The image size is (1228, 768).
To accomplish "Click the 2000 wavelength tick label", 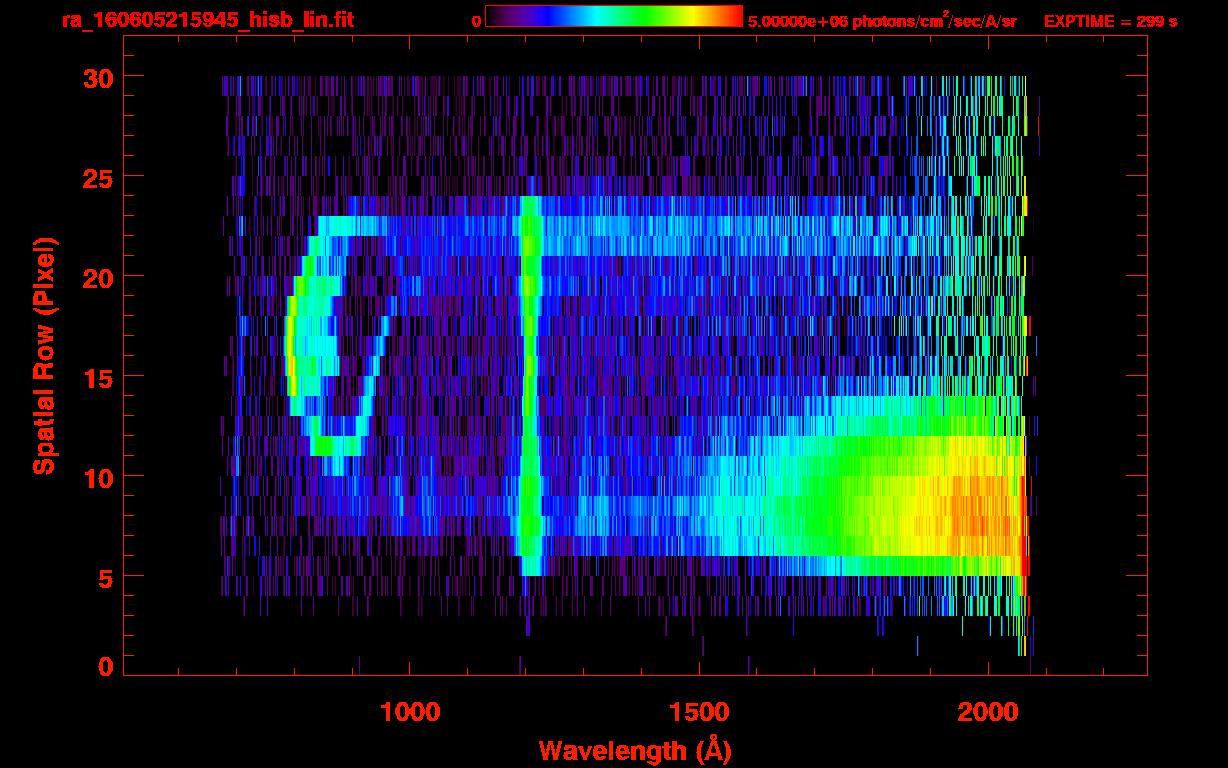I will click(x=989, y=712).
